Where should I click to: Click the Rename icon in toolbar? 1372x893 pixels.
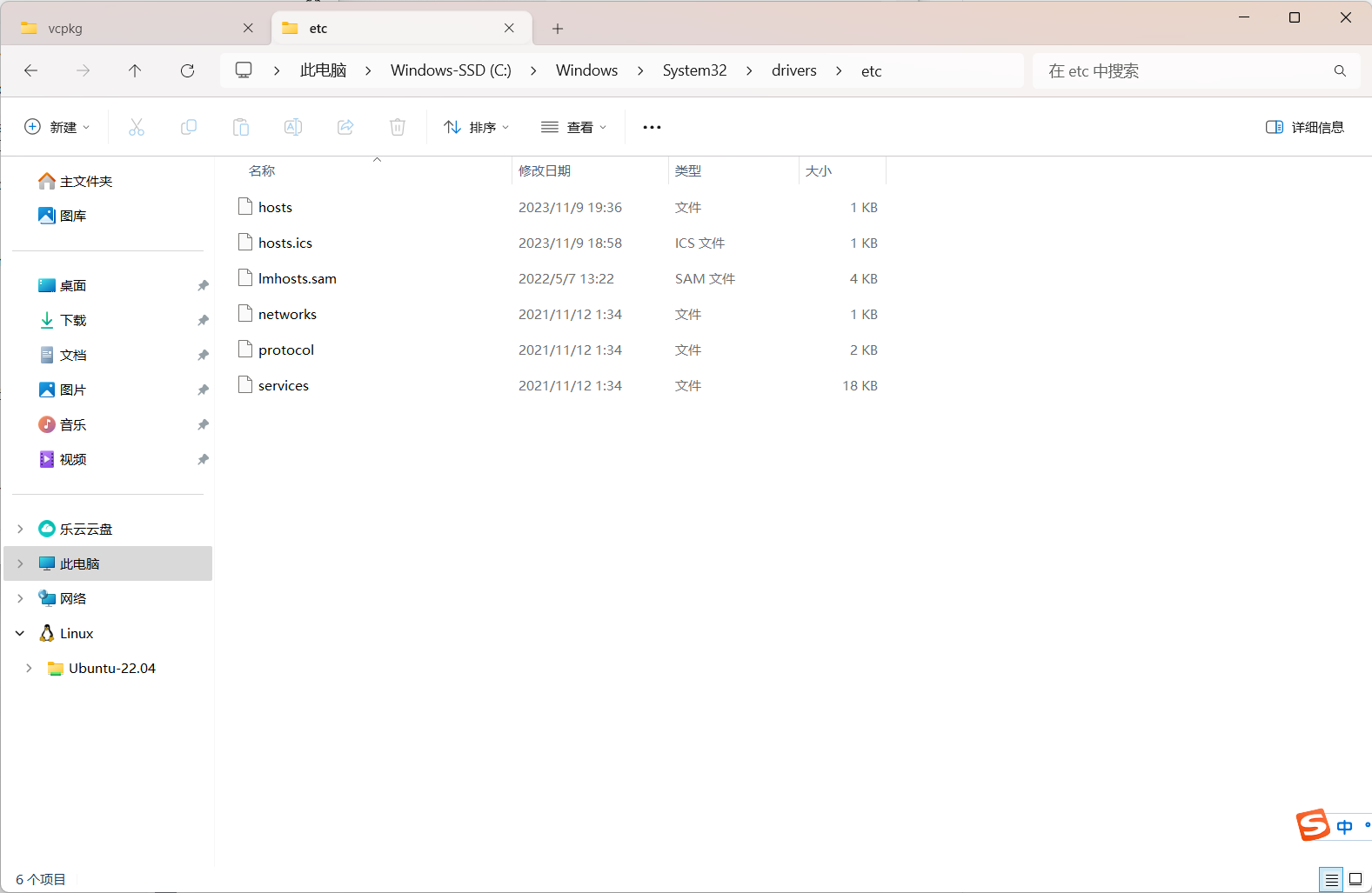tap(293, 127)
